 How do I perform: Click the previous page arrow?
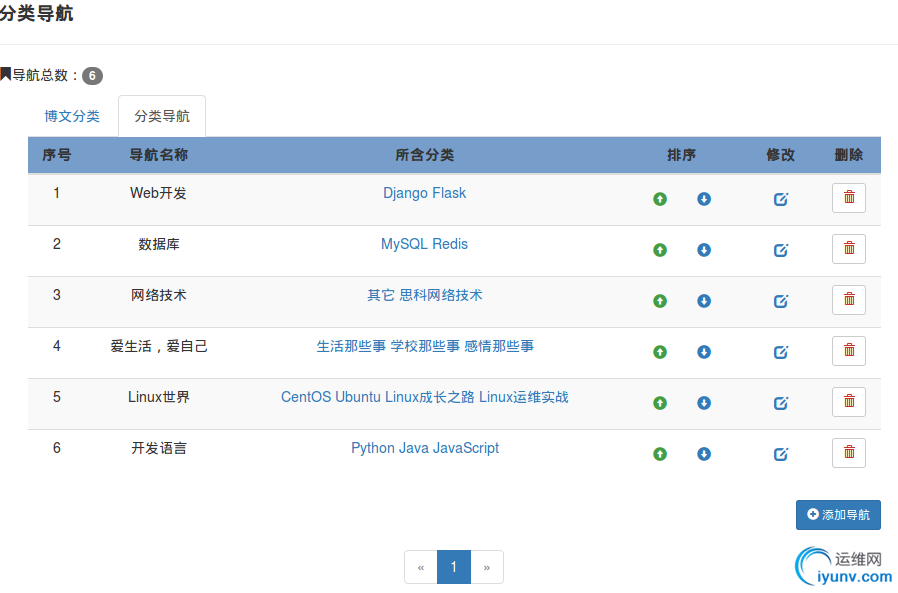click(421, 567)
